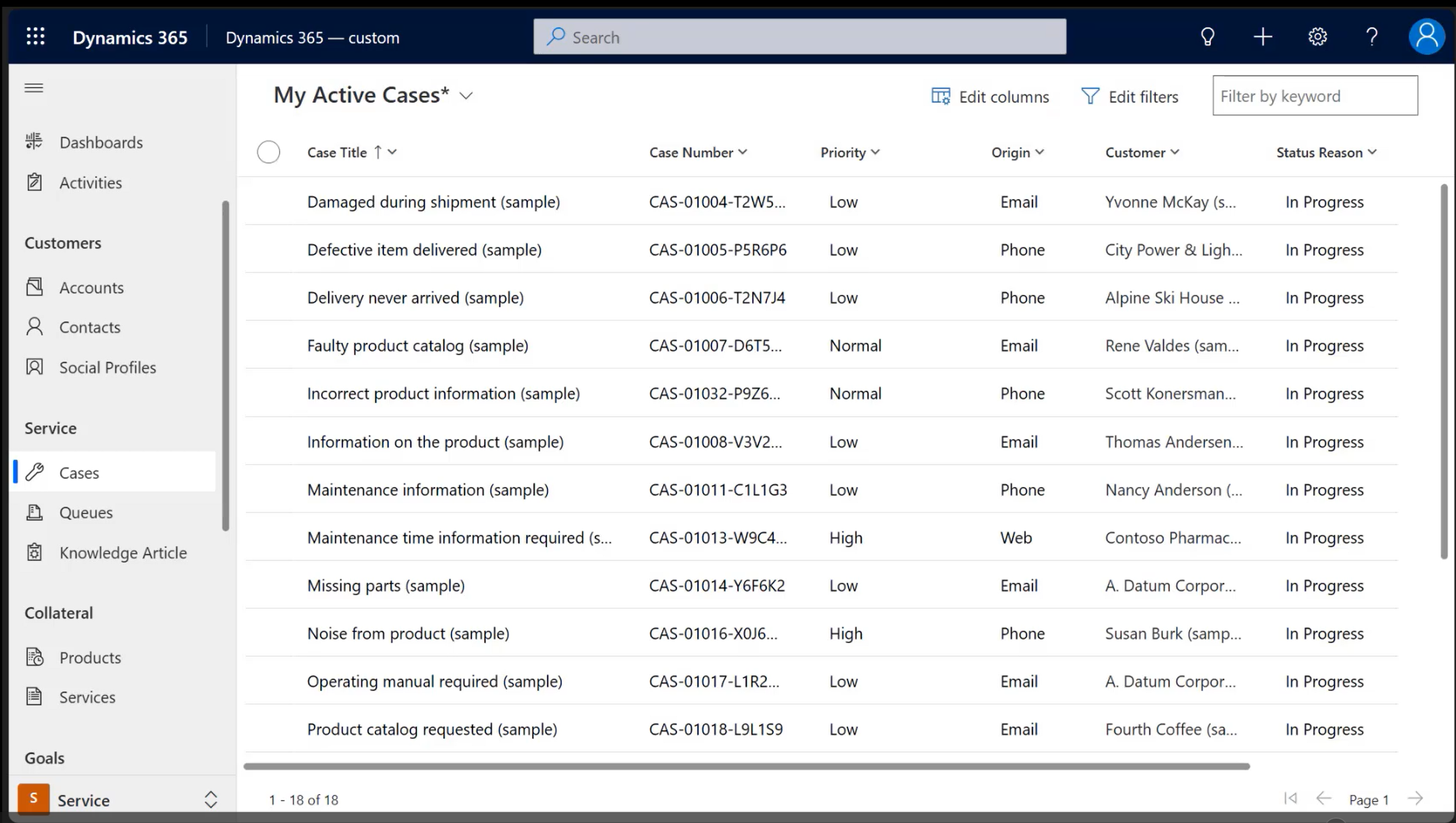The height and width of the screenshot is (823, 1456).
Task: Expand the Status Reason column dropdown
Action: [x=1374, y=151]
